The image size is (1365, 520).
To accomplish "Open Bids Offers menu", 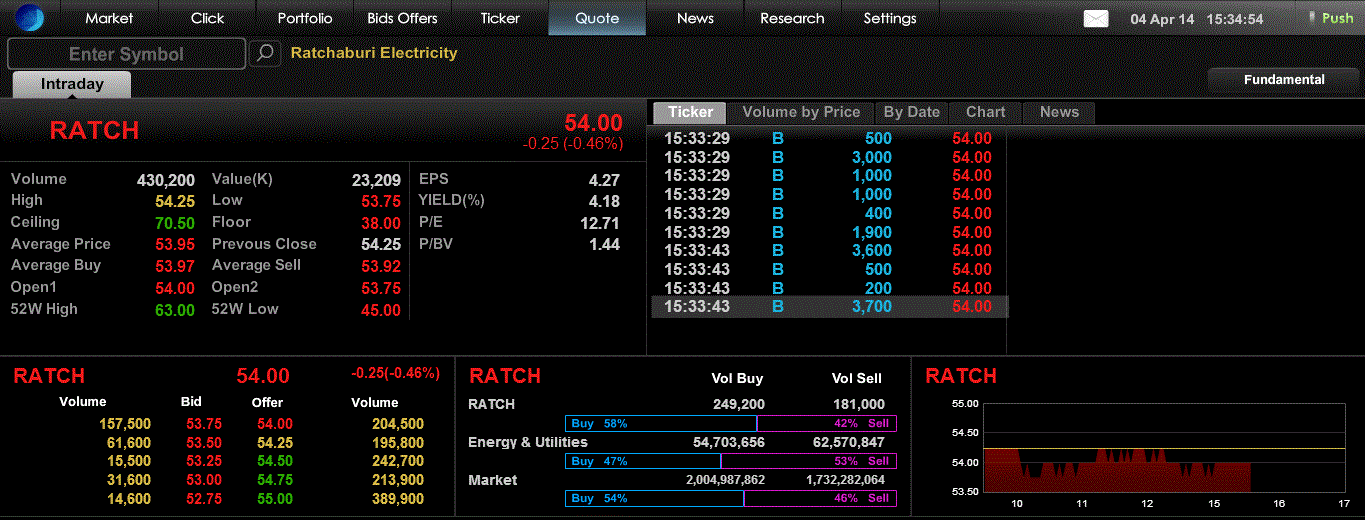I will point(402,18).
